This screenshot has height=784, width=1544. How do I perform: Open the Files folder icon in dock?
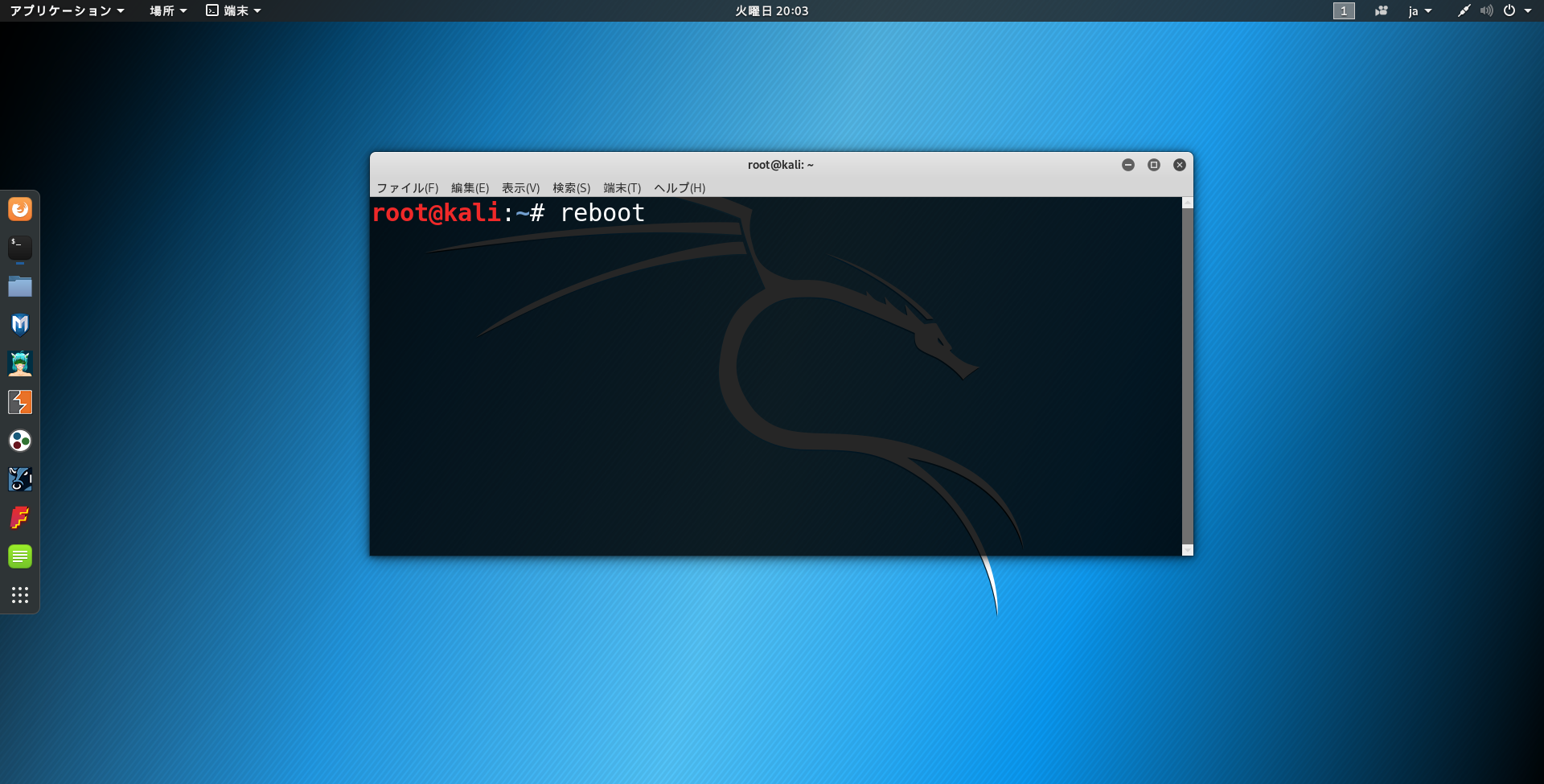pyautogui.click(x=20, y=286)
